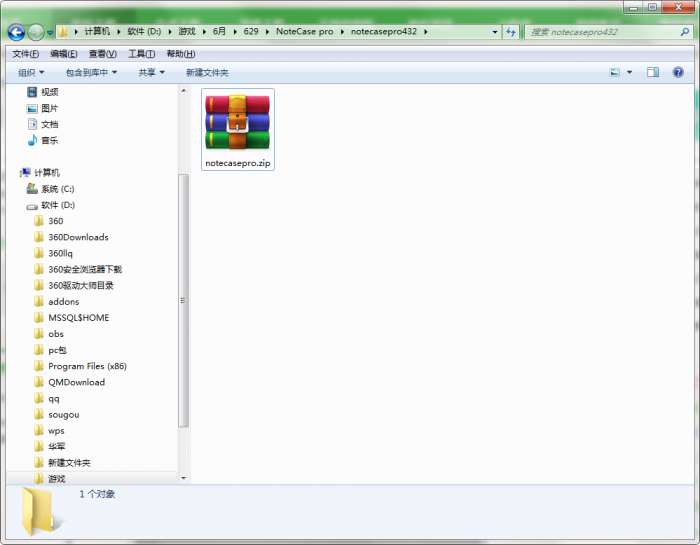
Task: Click the details pane folder icon
Action: coord(39,511)
